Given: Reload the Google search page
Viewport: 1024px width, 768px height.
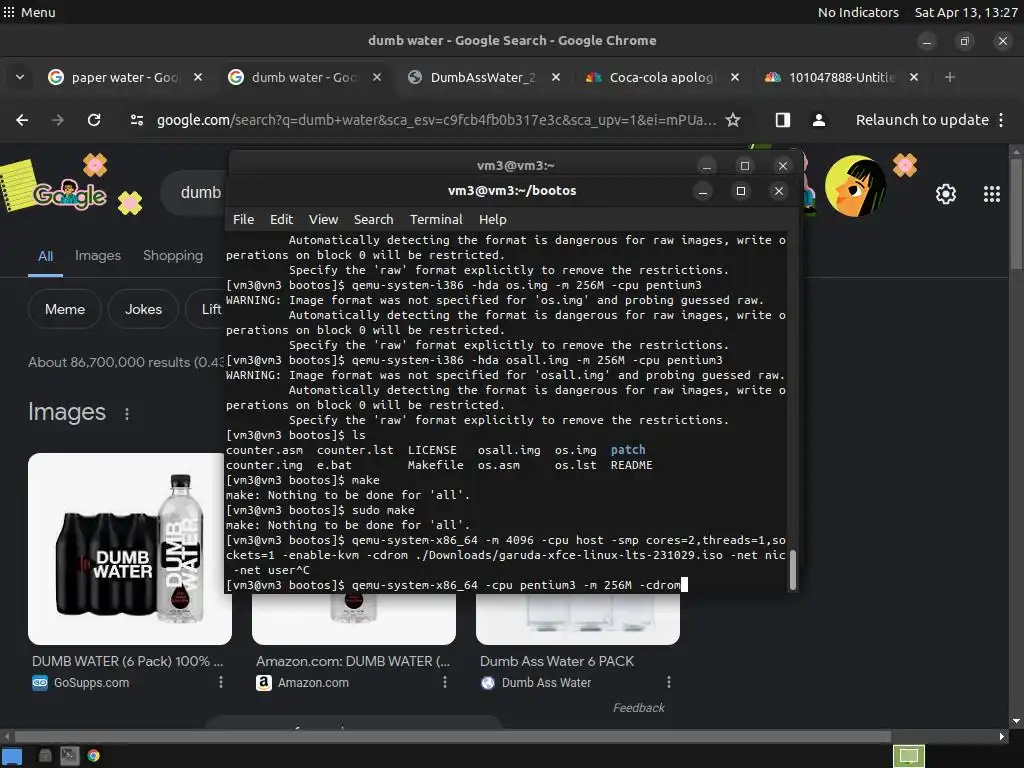Looking at the screenshot, I should 94,120.
